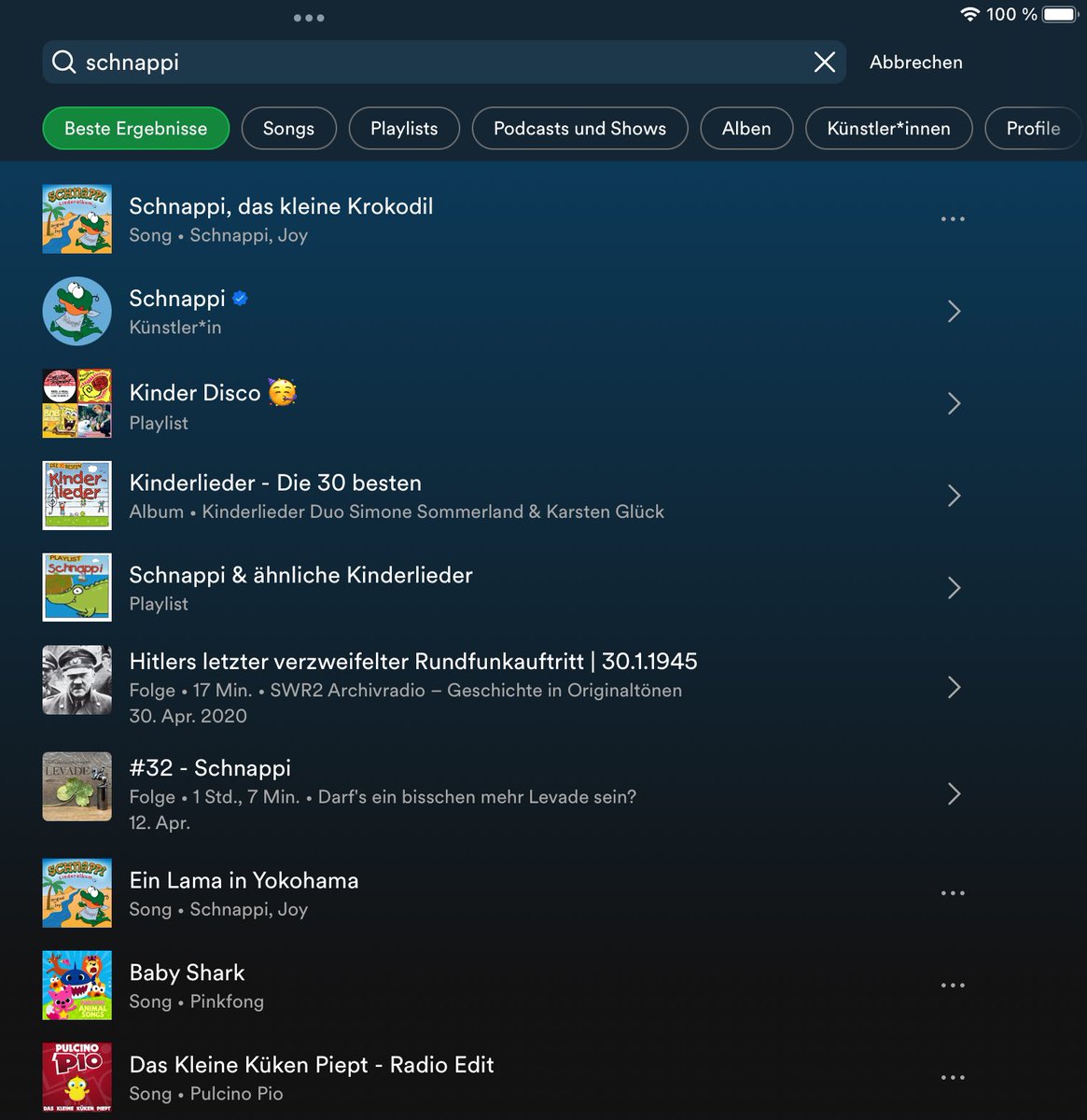Tap the Kinder Disco playlist collage cover
The image size is (1087, 1120).
pyautogui.click(x=77, y=403)
